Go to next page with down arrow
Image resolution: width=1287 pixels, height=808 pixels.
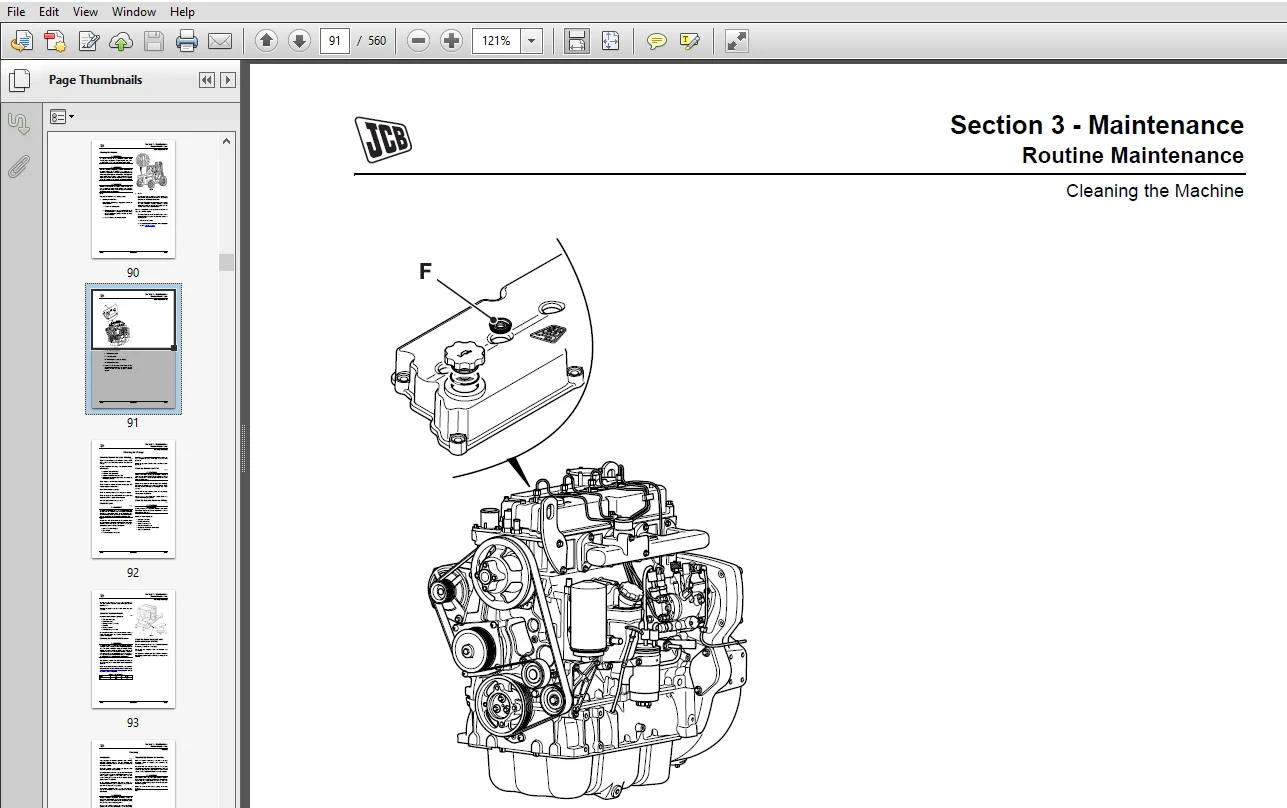coord(299,41)
